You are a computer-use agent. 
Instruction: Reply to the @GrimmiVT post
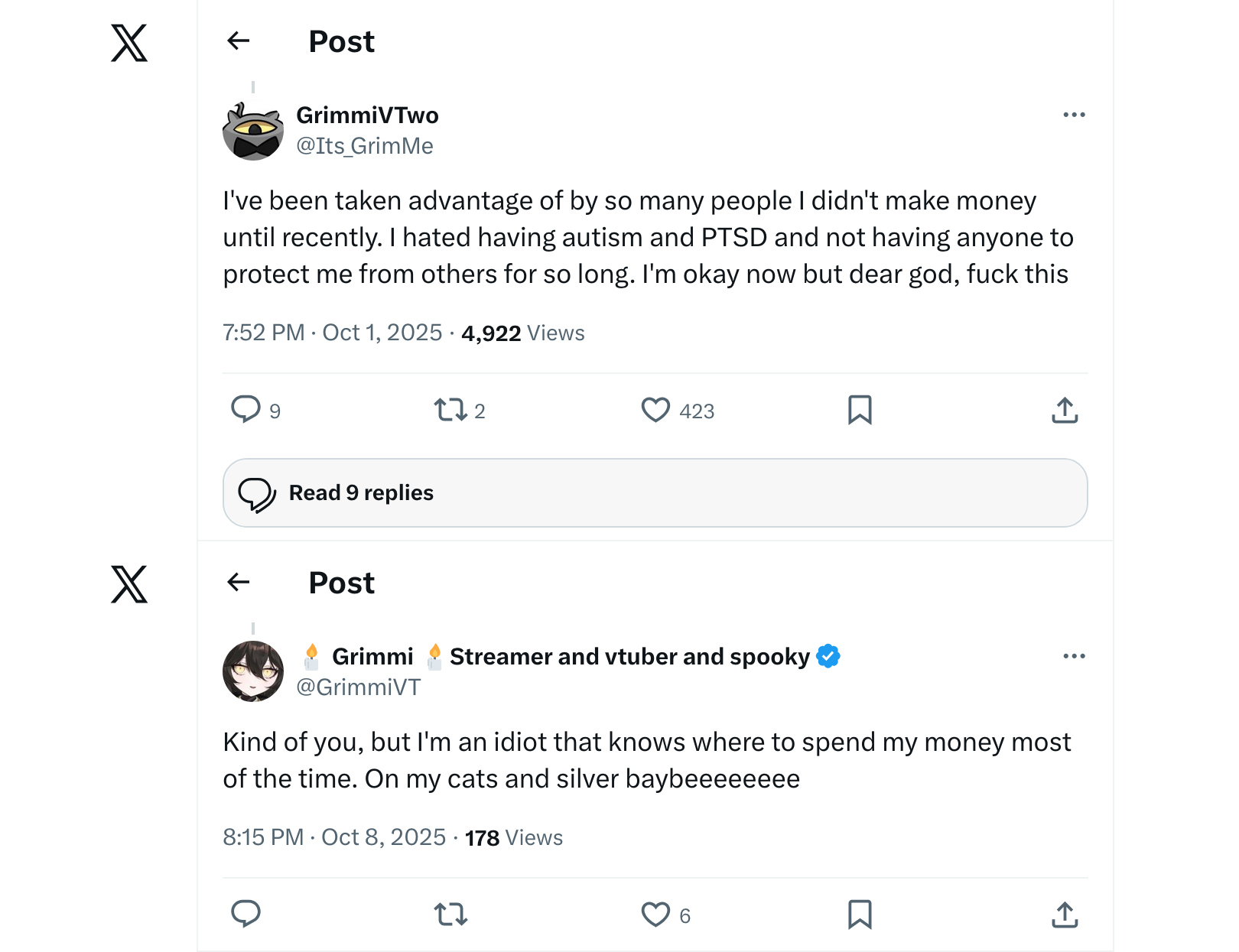(x=246, y=914)
